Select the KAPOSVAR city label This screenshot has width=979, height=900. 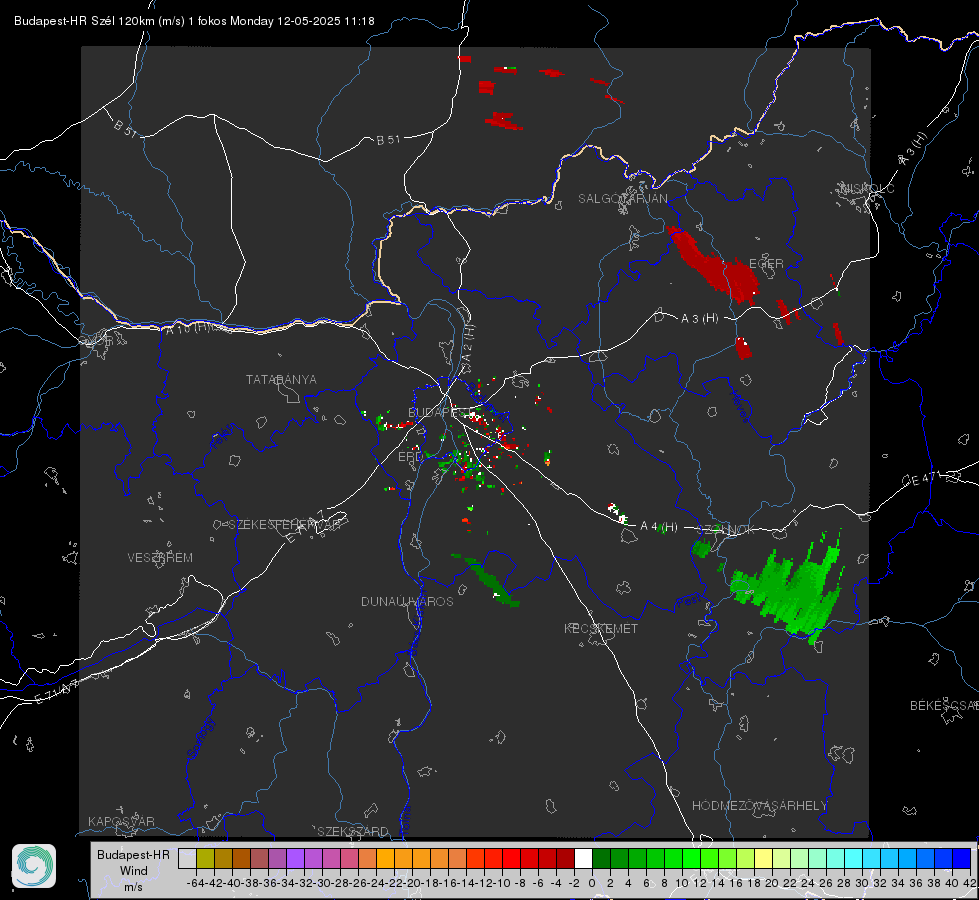(121, 821)
